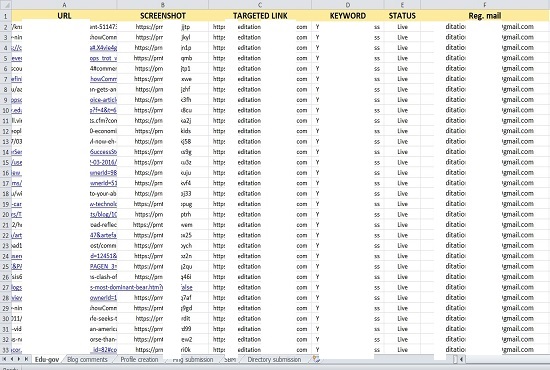The image size is (550, 370).
Task: Go to first sheet tab using navigation arrow
Action: (5, 359)
